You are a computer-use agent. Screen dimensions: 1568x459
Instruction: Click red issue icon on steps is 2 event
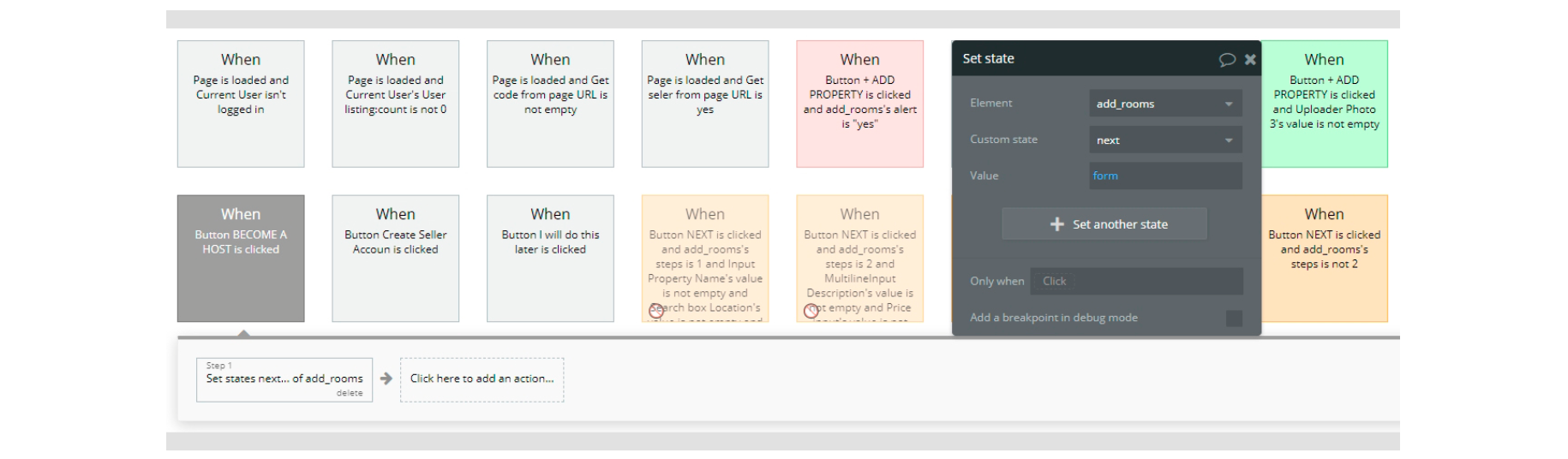click(x=811, y=312)
